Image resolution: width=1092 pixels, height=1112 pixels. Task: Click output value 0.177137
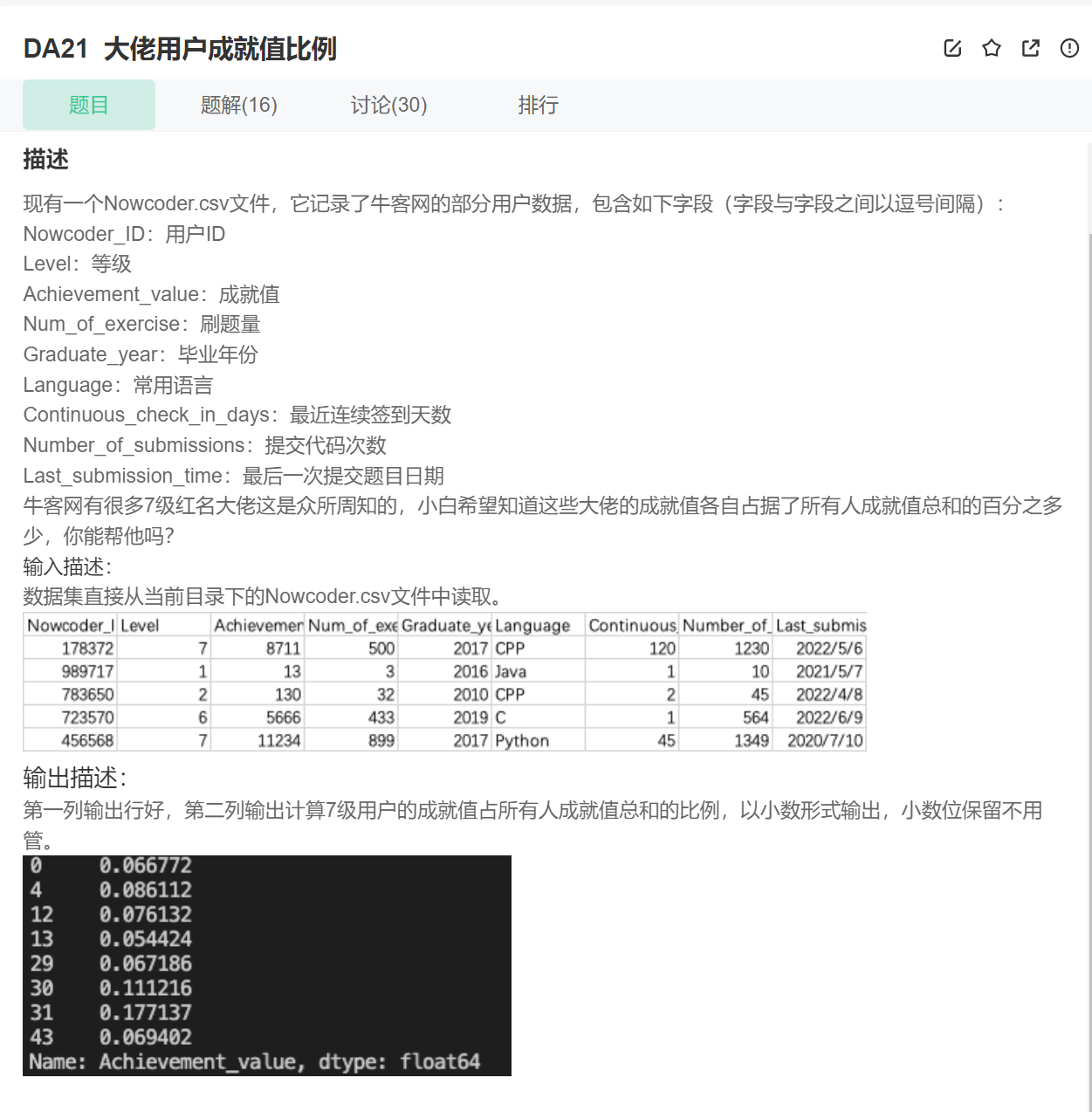click(146, 1012)
